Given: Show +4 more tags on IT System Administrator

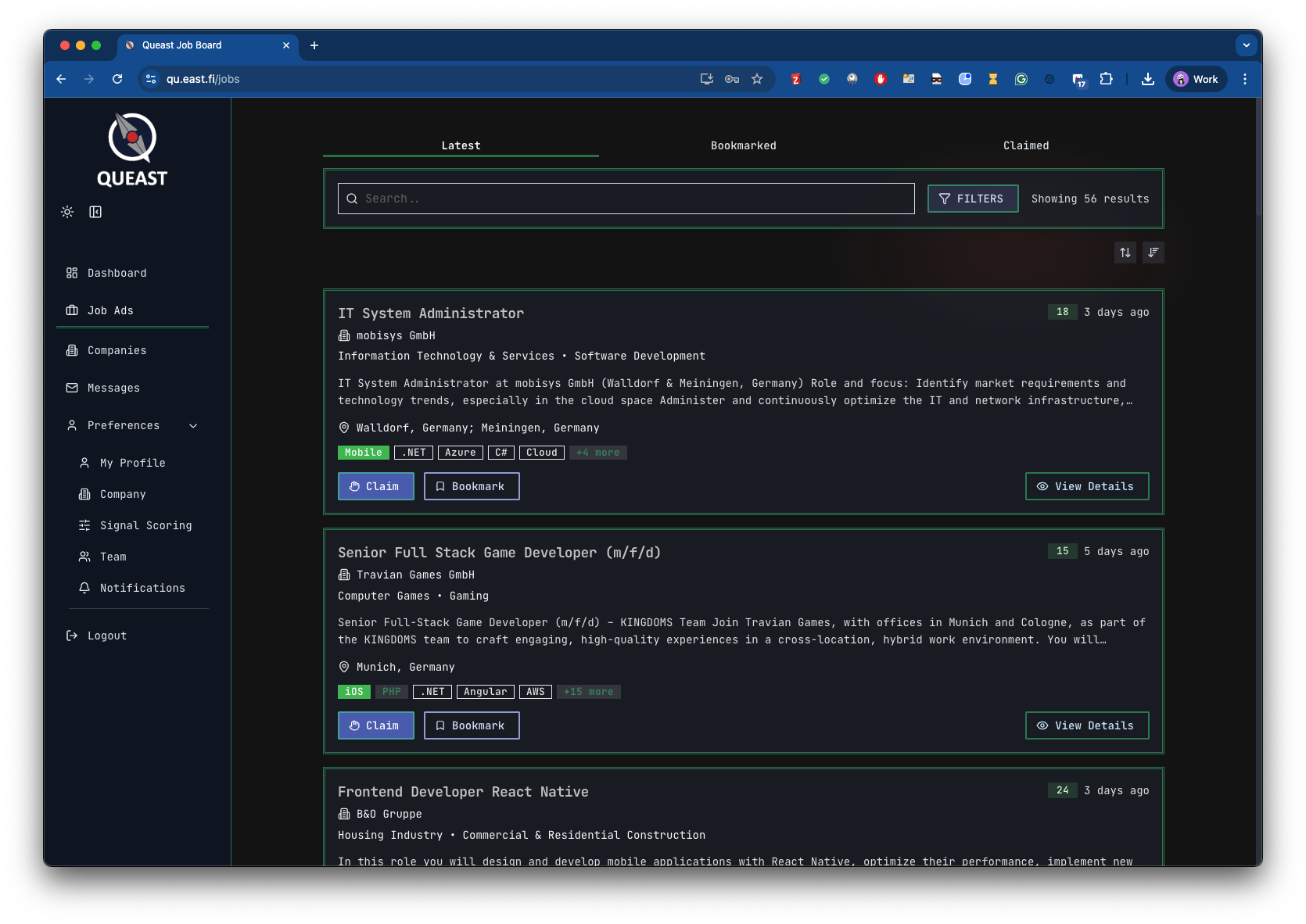Looking at the screenshot, I should pos(597,452).
